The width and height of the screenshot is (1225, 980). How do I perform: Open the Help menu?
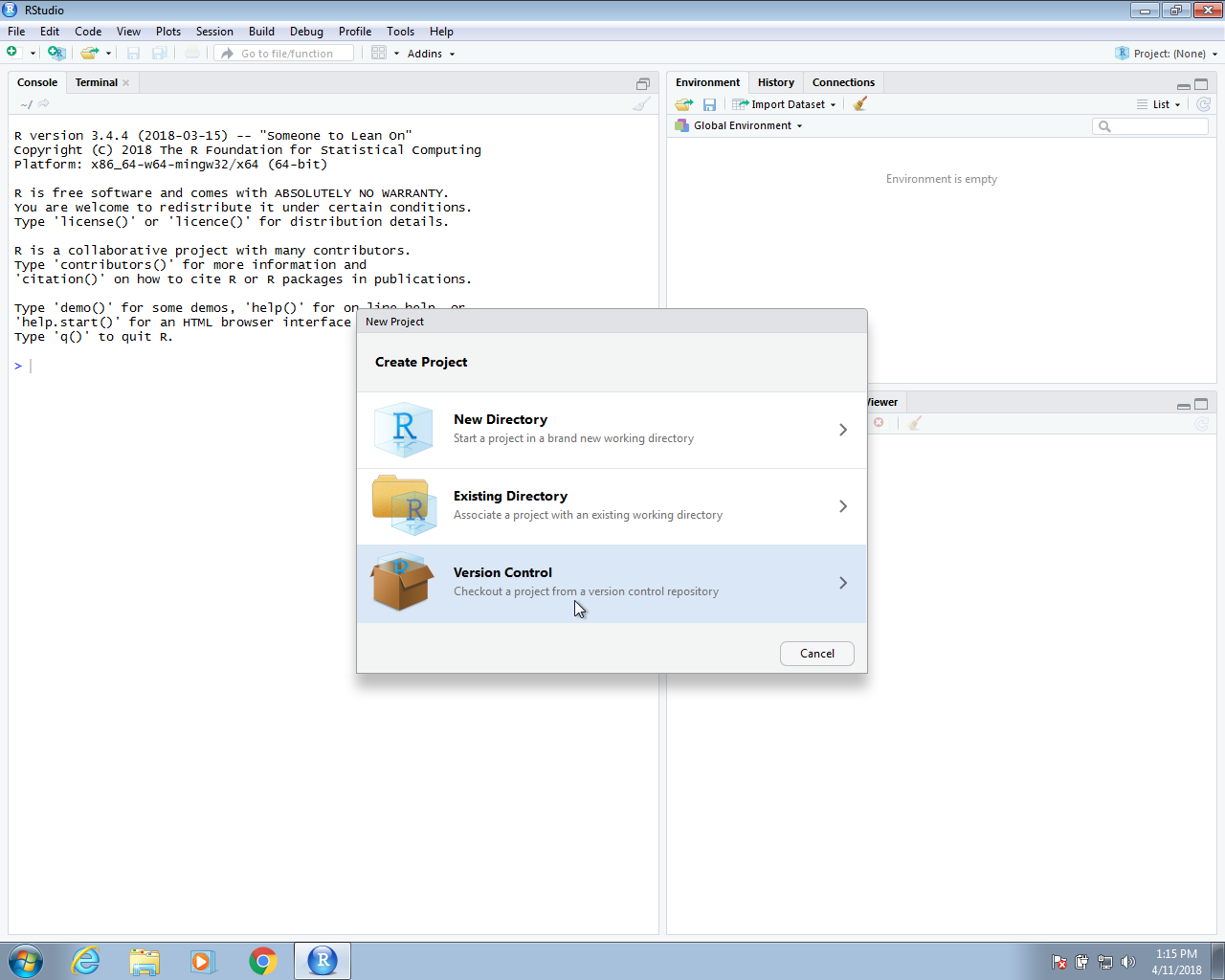coord(441,32)
